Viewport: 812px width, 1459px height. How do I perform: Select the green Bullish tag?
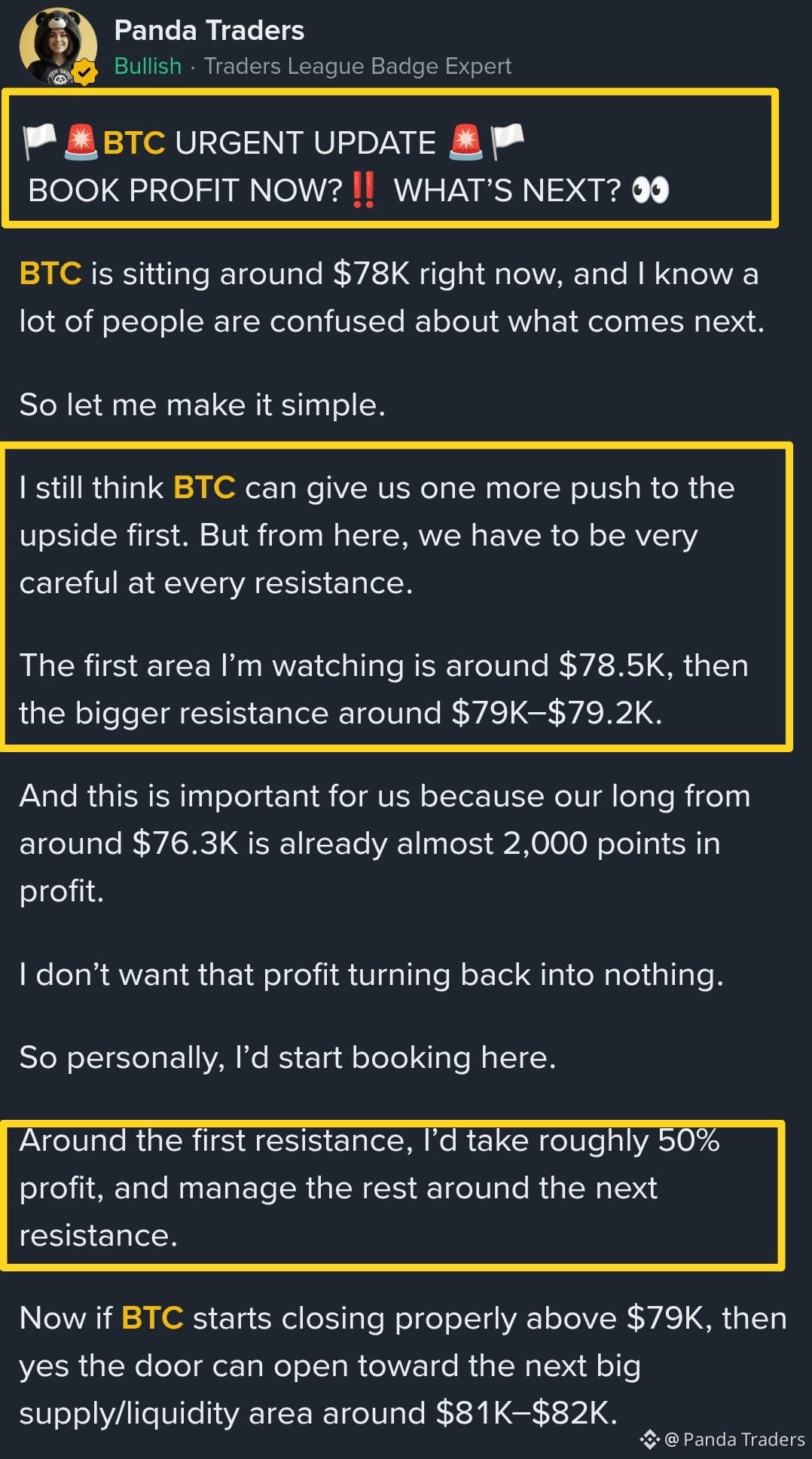148,66
